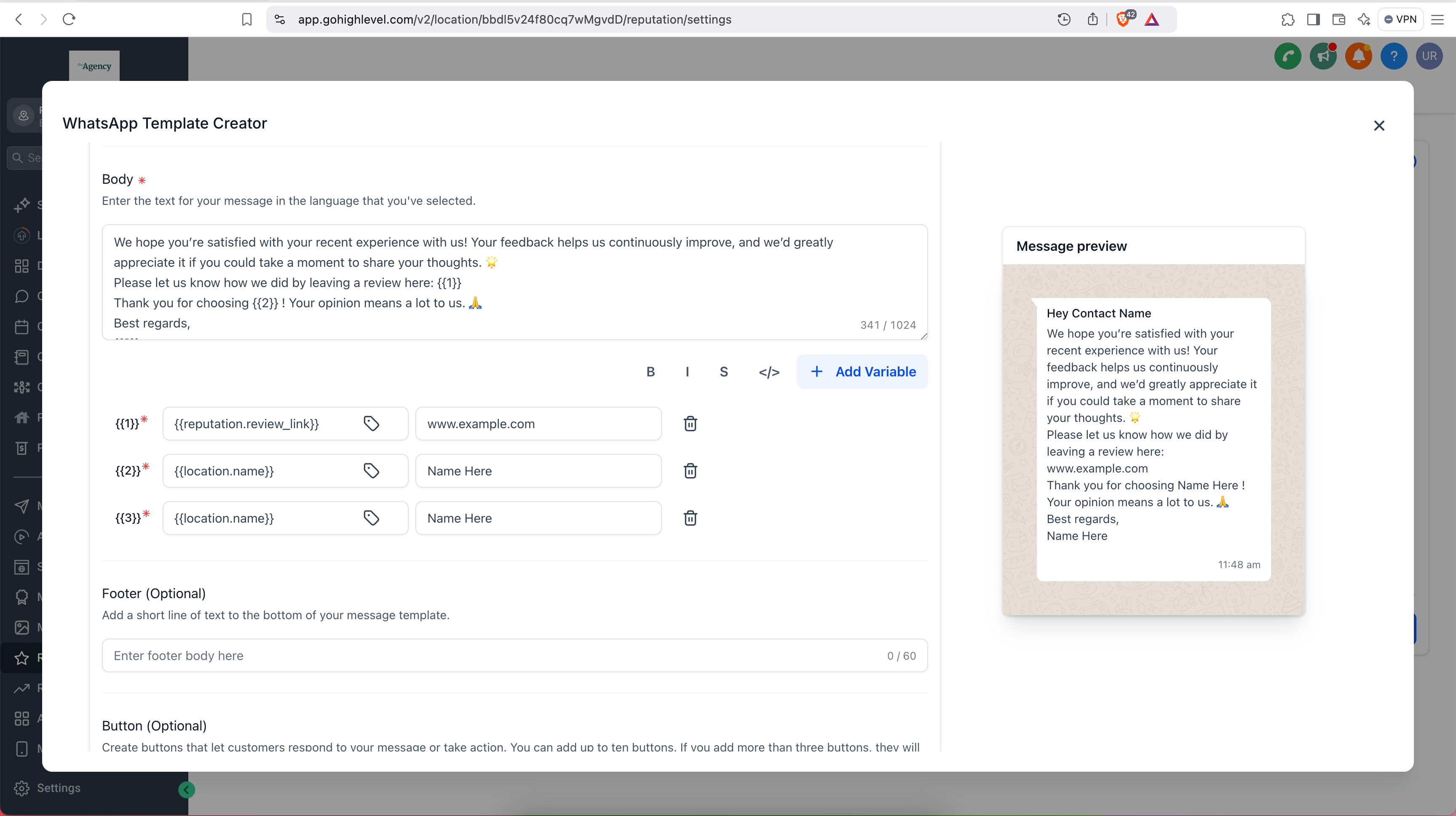Image resolution: width=1456 pixels, height=816 pixels.
Task: Click the browser forward arrow
Action: (43, 19)
